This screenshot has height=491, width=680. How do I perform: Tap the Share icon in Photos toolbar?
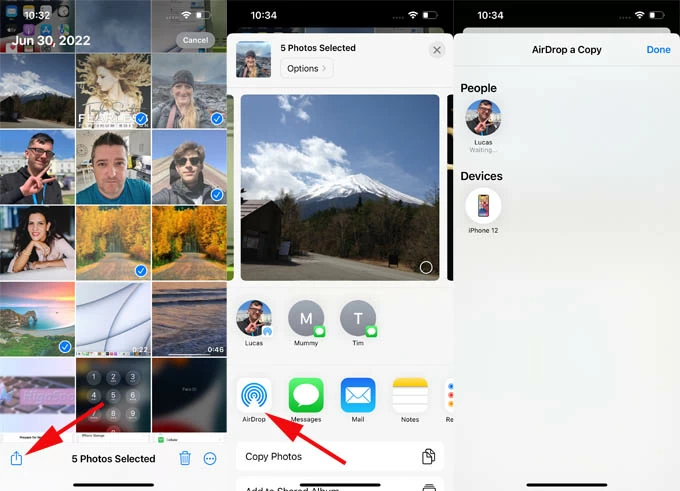point(16,458)
